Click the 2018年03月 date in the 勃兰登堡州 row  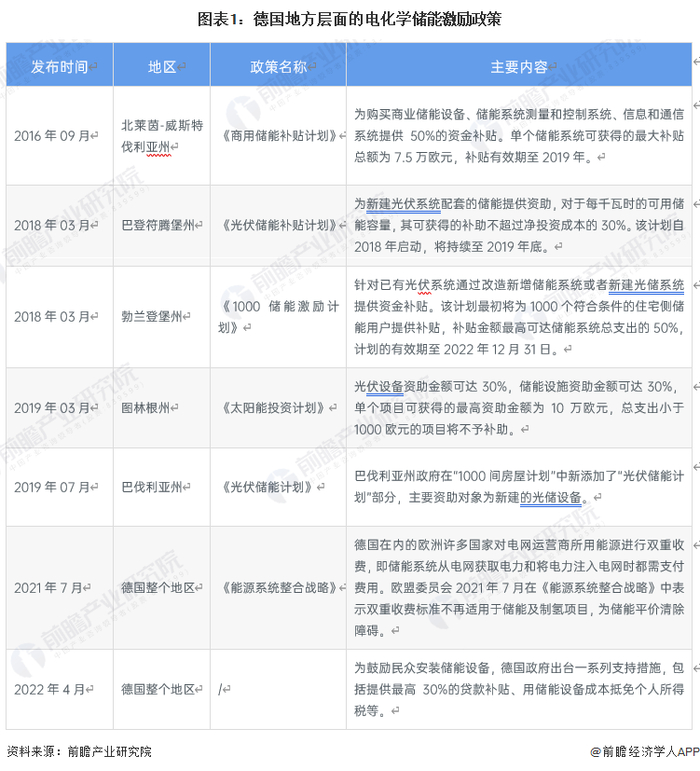coord(52,317)
